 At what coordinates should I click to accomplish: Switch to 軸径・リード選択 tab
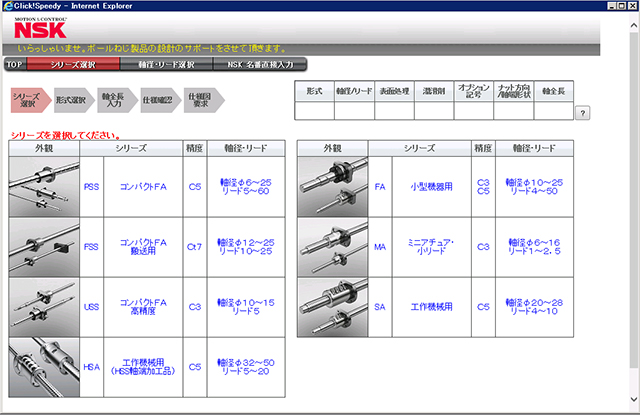[x=166, y=64]
